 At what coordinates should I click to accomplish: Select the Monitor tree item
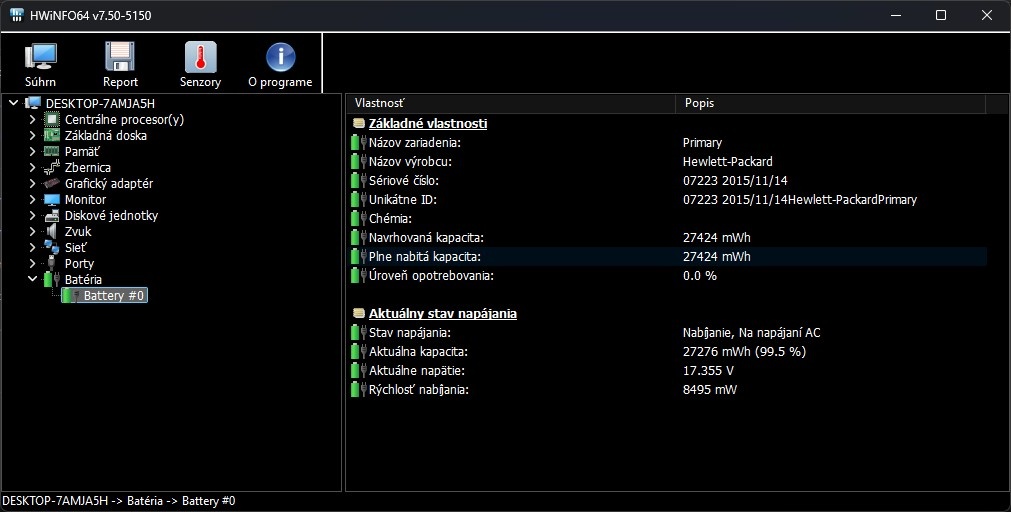[x=85, y=200]
